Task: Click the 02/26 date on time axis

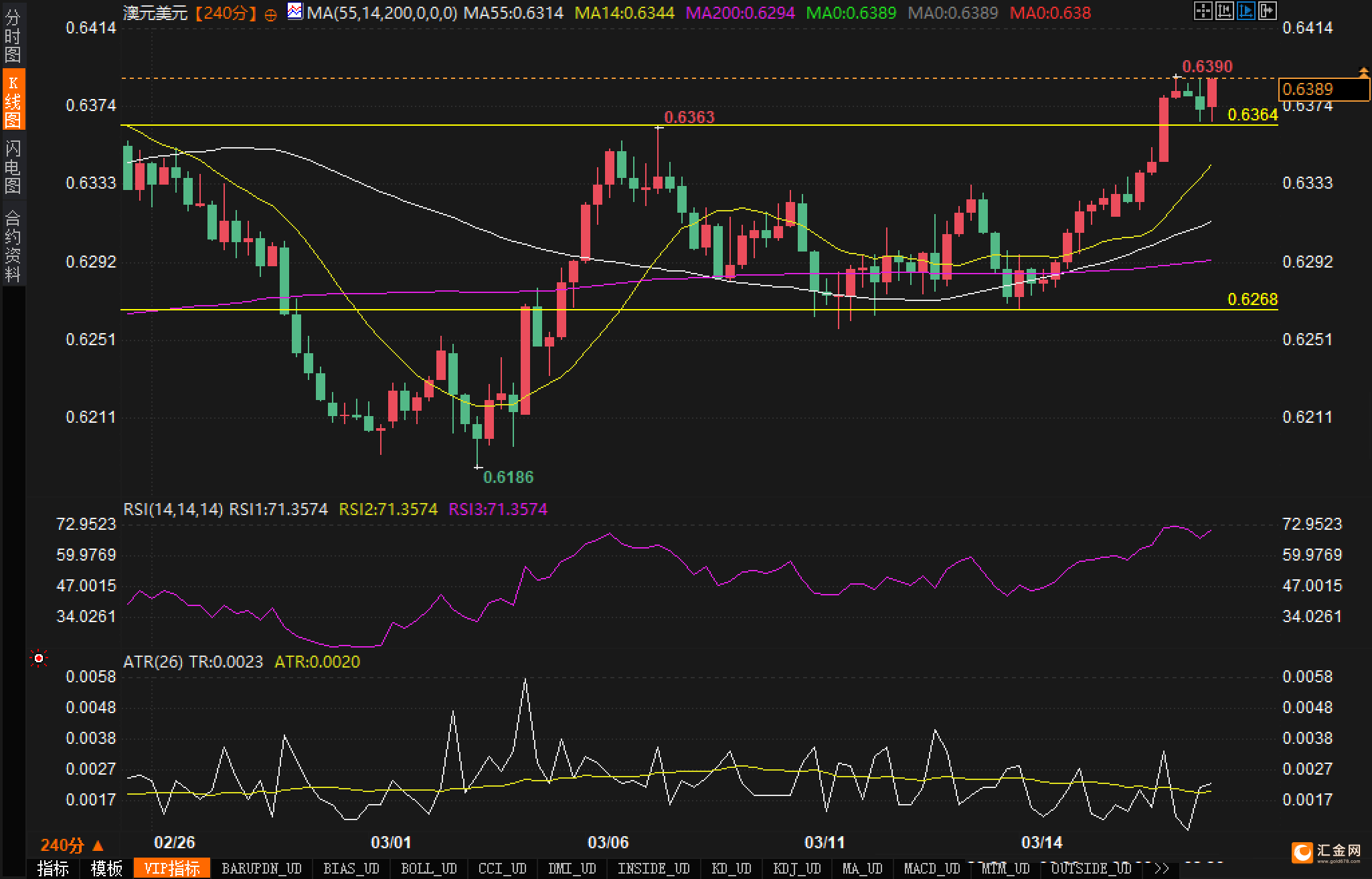Action: point(174,842)
